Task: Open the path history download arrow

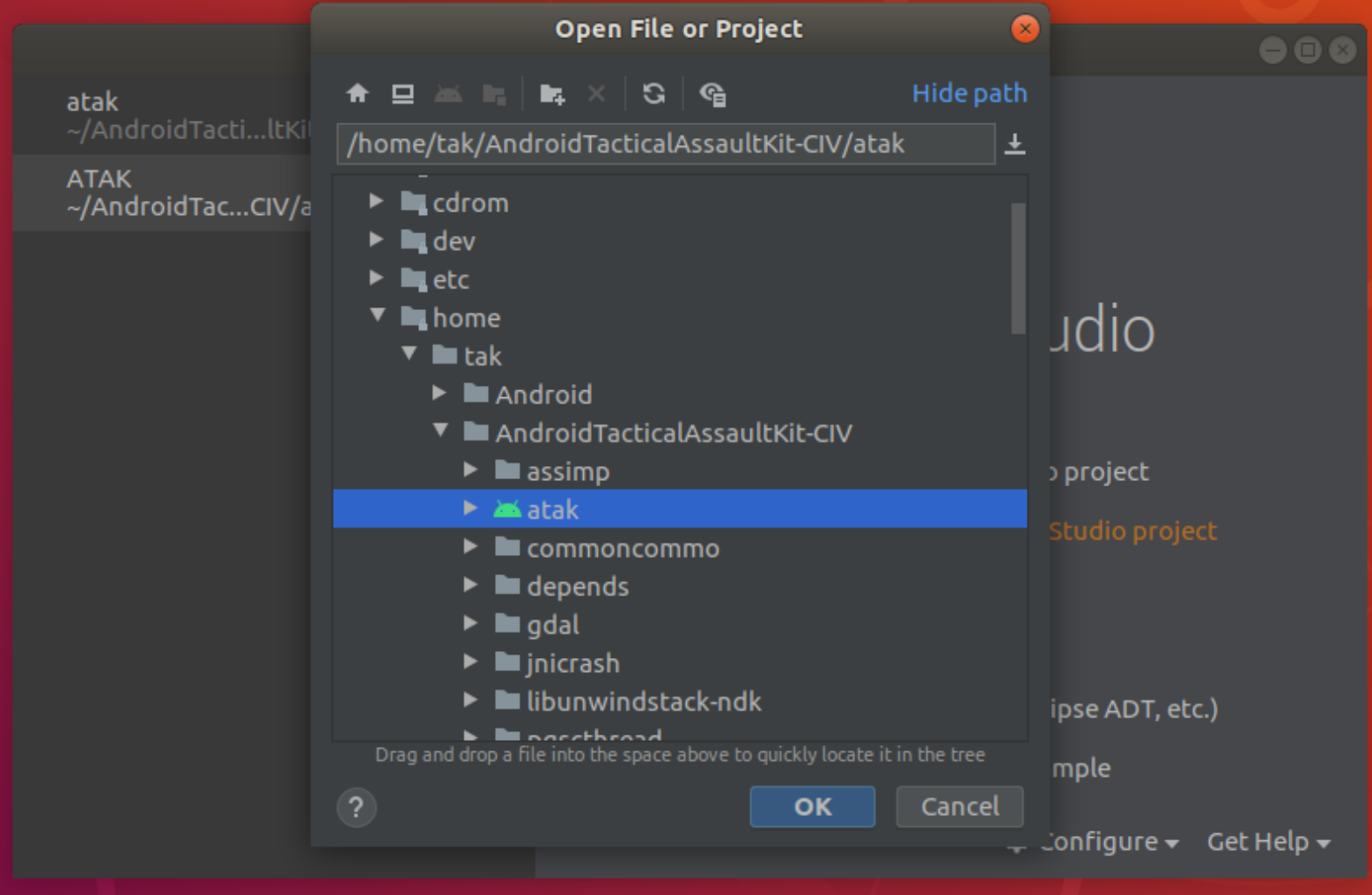Action: click(1014, 144)
